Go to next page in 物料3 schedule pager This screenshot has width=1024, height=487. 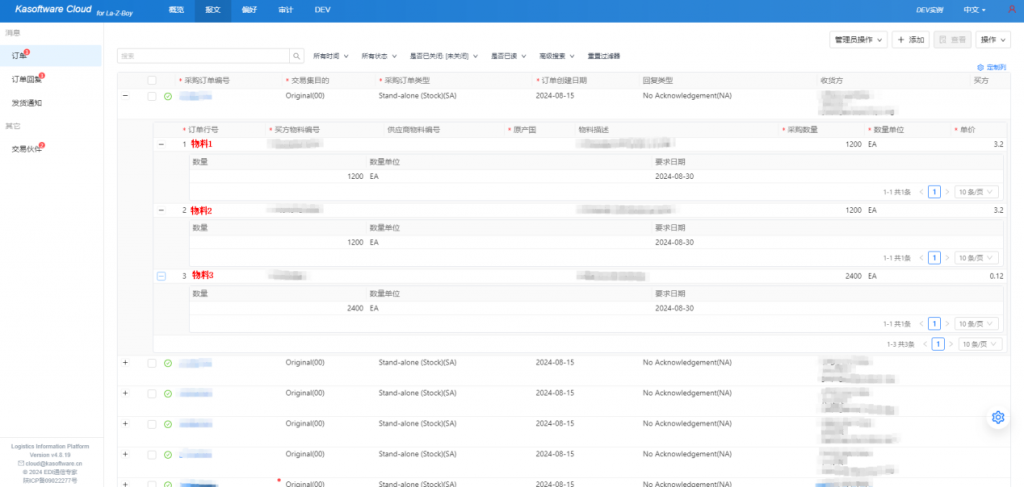point(947,323)
